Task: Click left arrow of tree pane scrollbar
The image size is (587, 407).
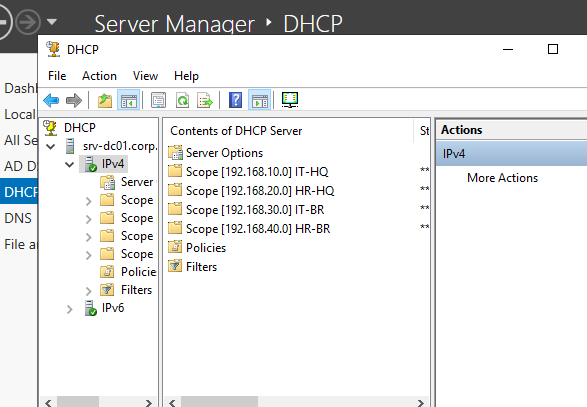Action: coord(48,403)
